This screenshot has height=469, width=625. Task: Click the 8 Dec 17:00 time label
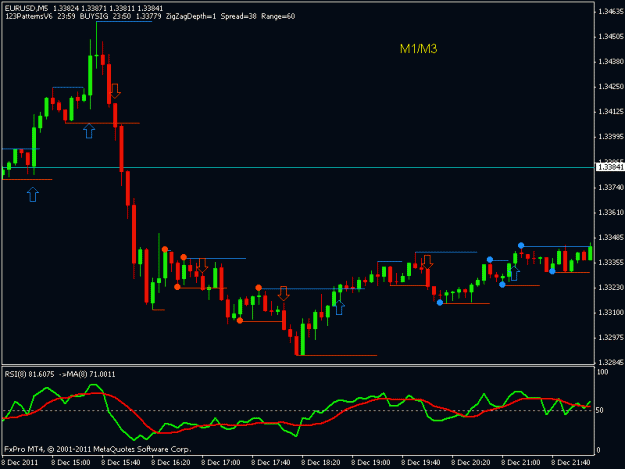tap(220, 463)
